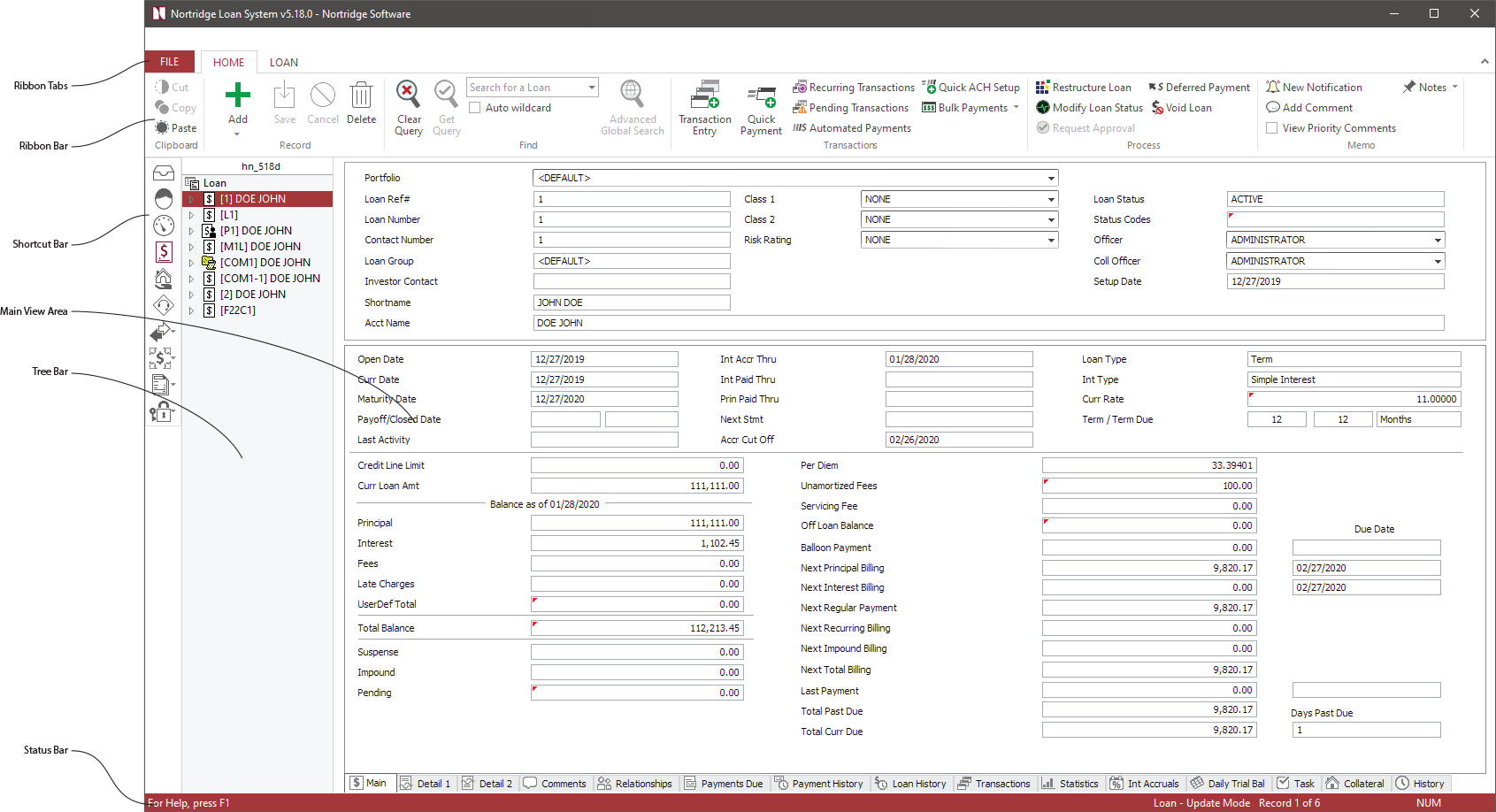Switch to the Detail 1 tab

[426, 784]
